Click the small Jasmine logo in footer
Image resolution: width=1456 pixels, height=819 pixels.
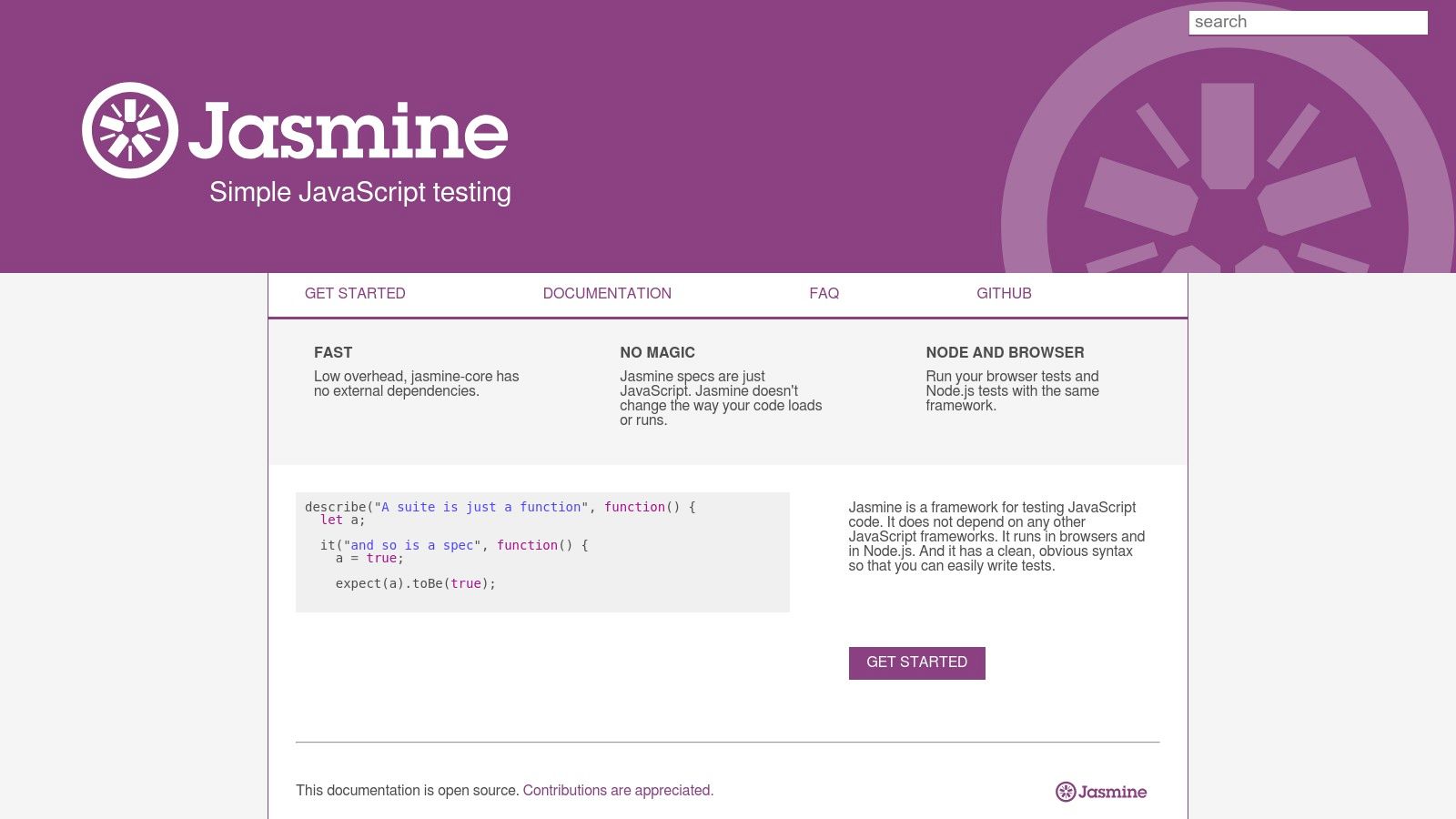coord(1101,792)
